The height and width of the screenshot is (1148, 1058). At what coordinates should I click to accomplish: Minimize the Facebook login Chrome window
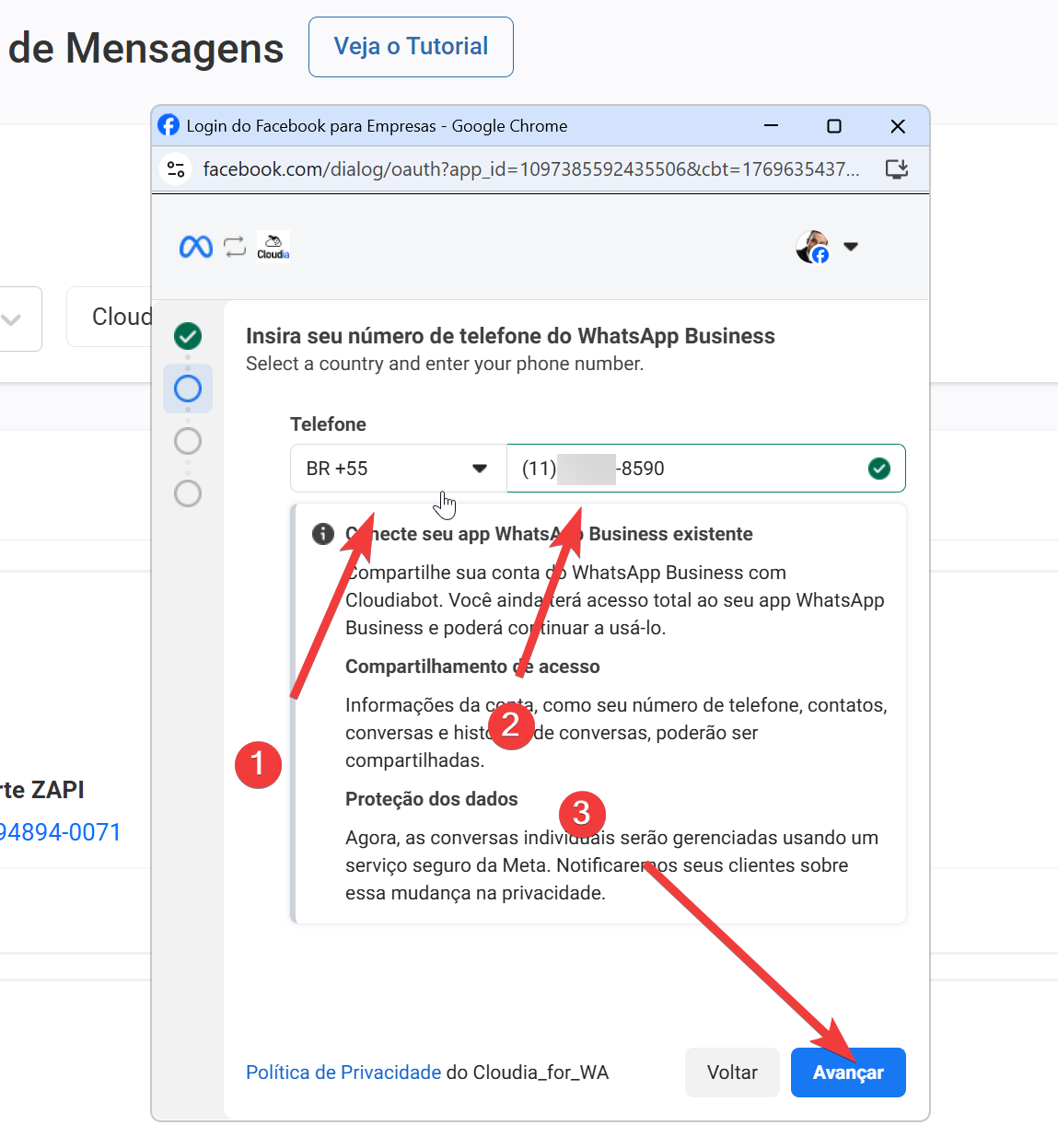tap(772, 126)
